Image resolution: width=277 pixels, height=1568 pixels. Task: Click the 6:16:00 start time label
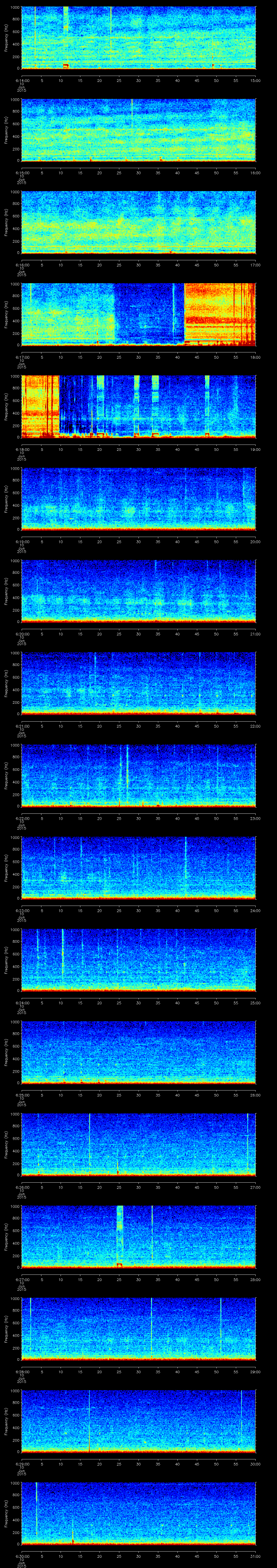(x=22, y=265)
